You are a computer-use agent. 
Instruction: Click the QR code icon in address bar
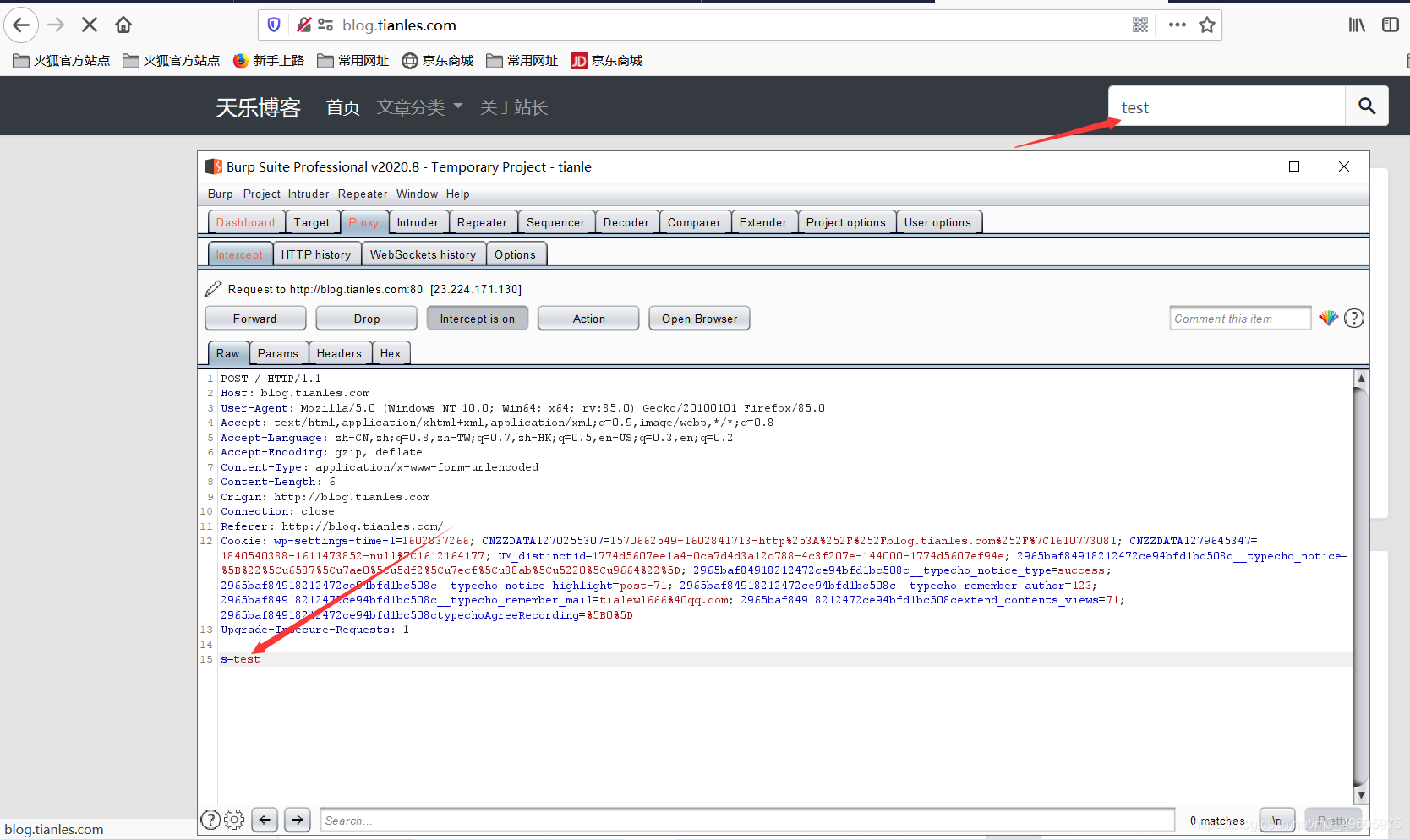[x=1140, y=25]
